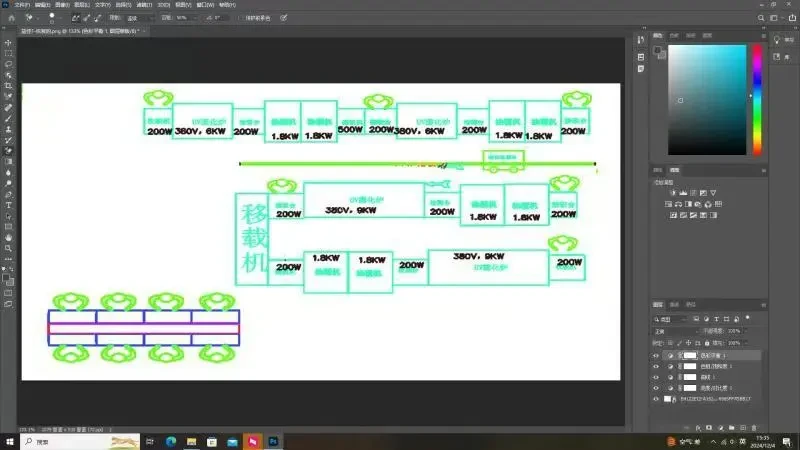Open the search icon at top right

coord(761,18)
